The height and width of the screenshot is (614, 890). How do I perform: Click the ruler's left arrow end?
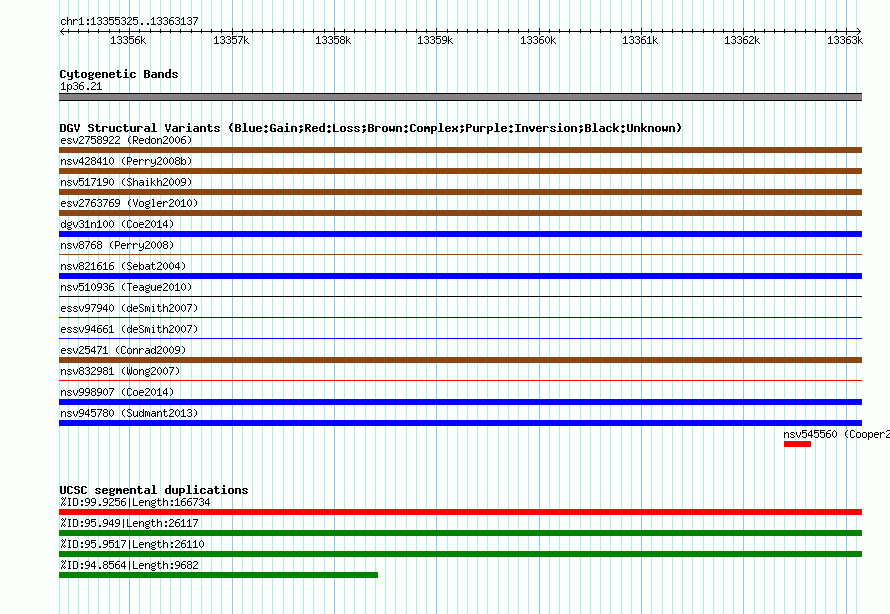(62, 31)
